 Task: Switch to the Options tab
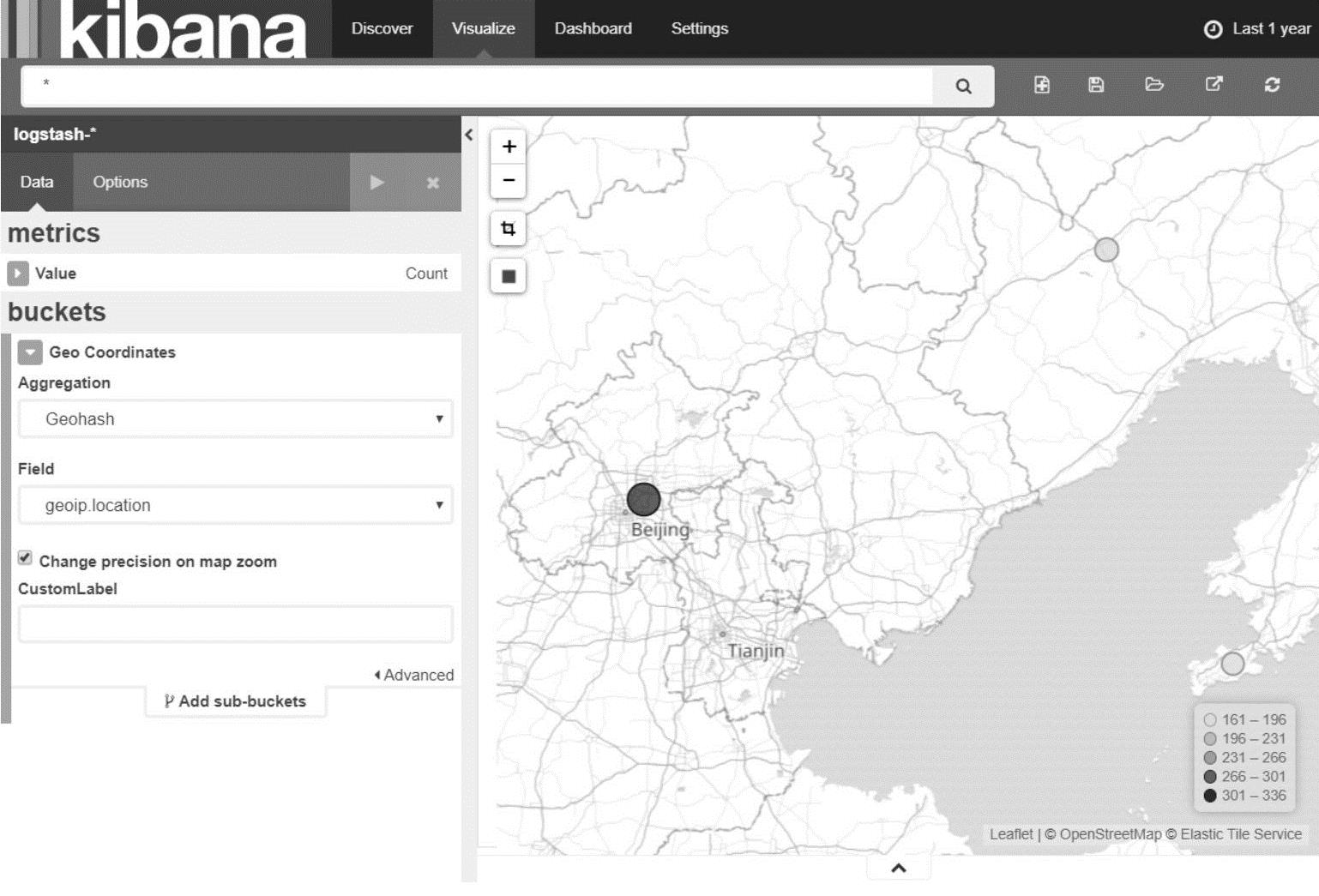click(x=120, y=182)
